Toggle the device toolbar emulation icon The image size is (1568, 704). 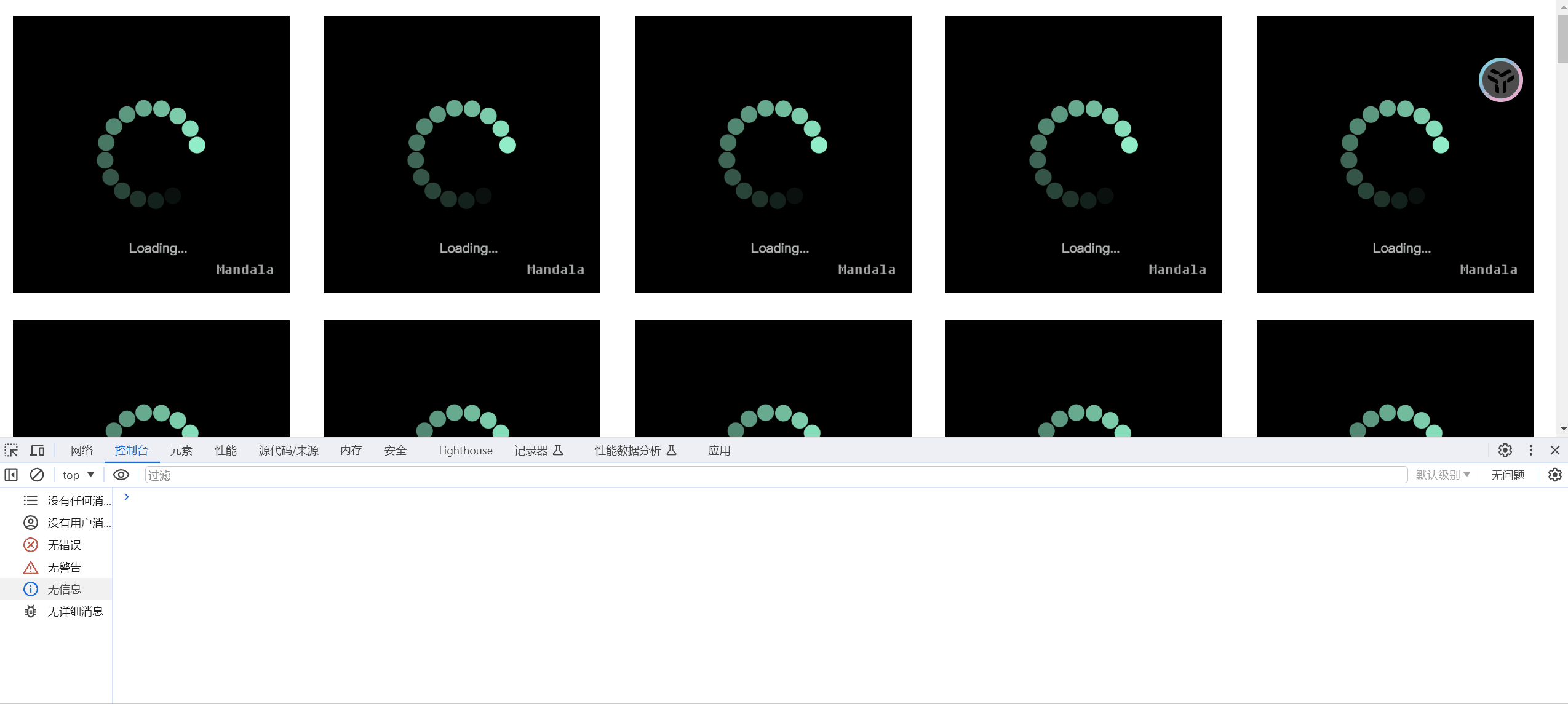click(37, 450)
